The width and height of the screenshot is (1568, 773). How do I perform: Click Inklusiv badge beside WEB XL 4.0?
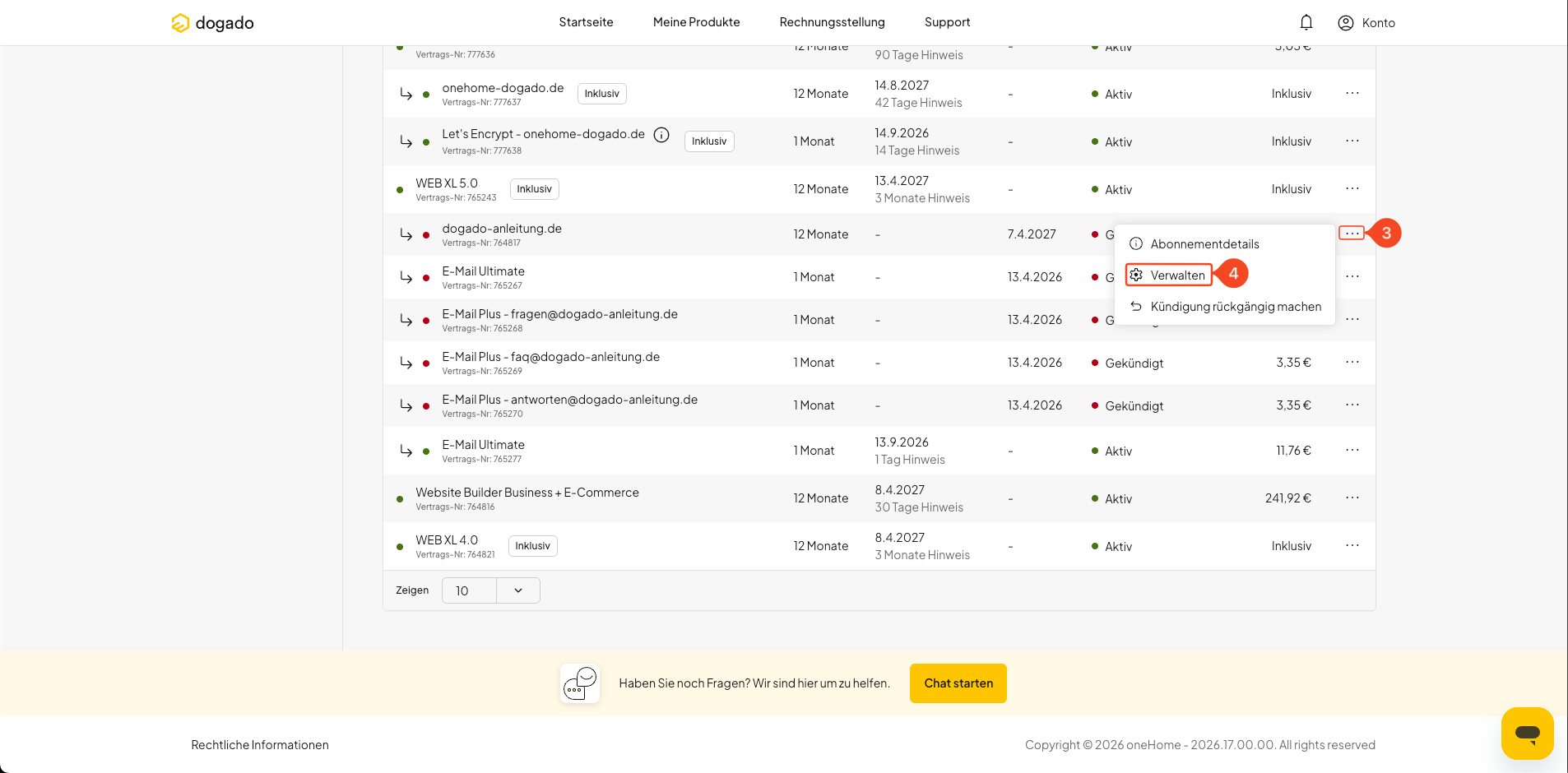(x=533, y=546)
